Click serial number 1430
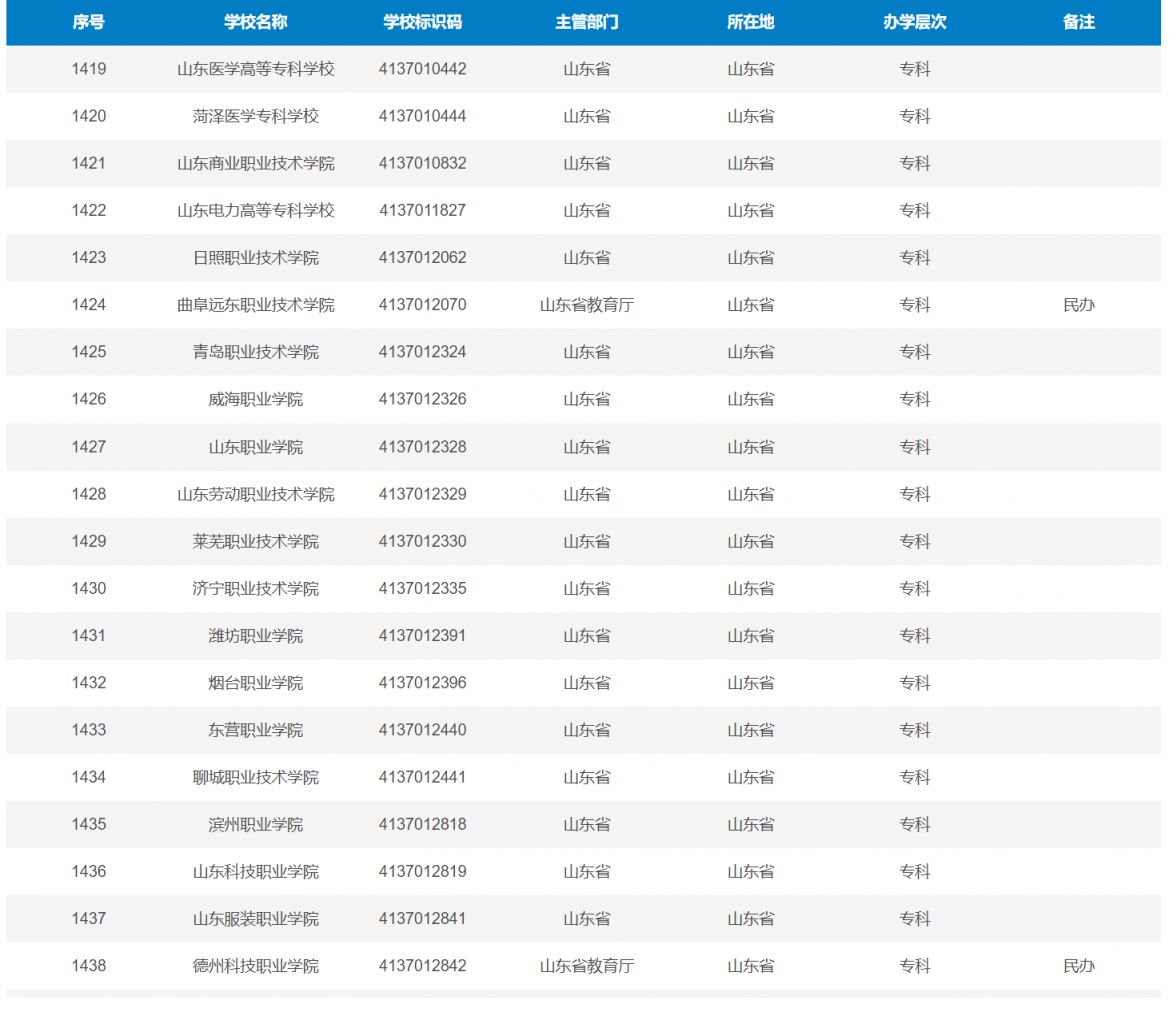This screenshot has width=1169, height=1012. pyautogui.click(x=89, y=588)
